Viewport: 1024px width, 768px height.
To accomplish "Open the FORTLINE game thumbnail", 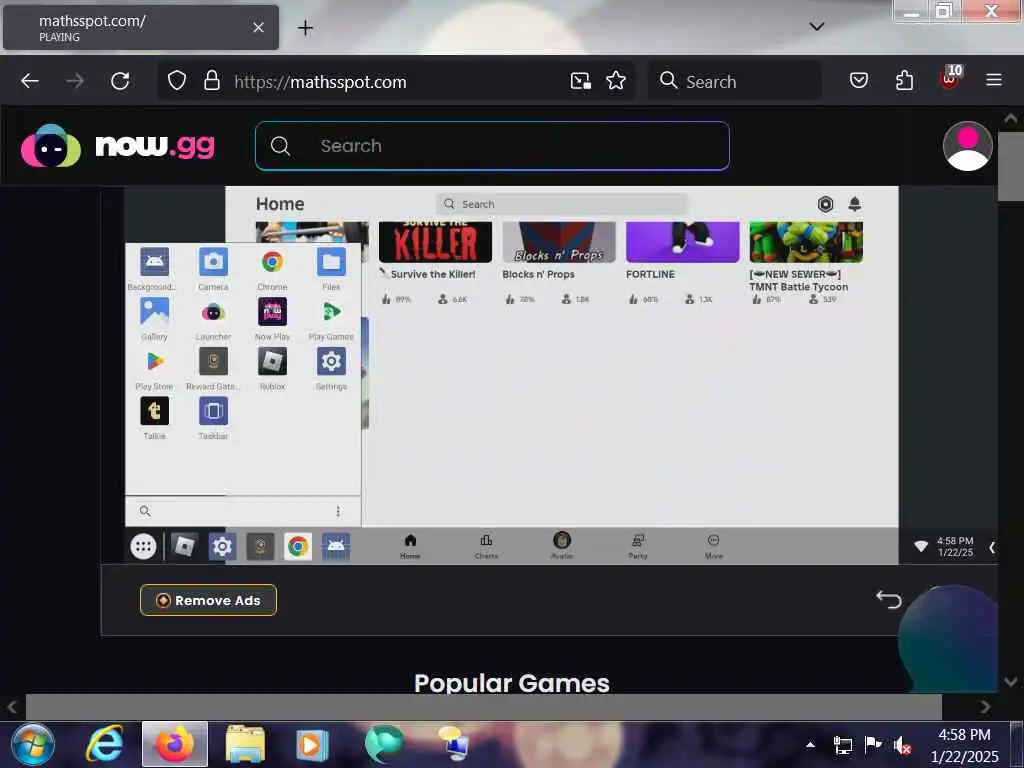I will (682, 242).
